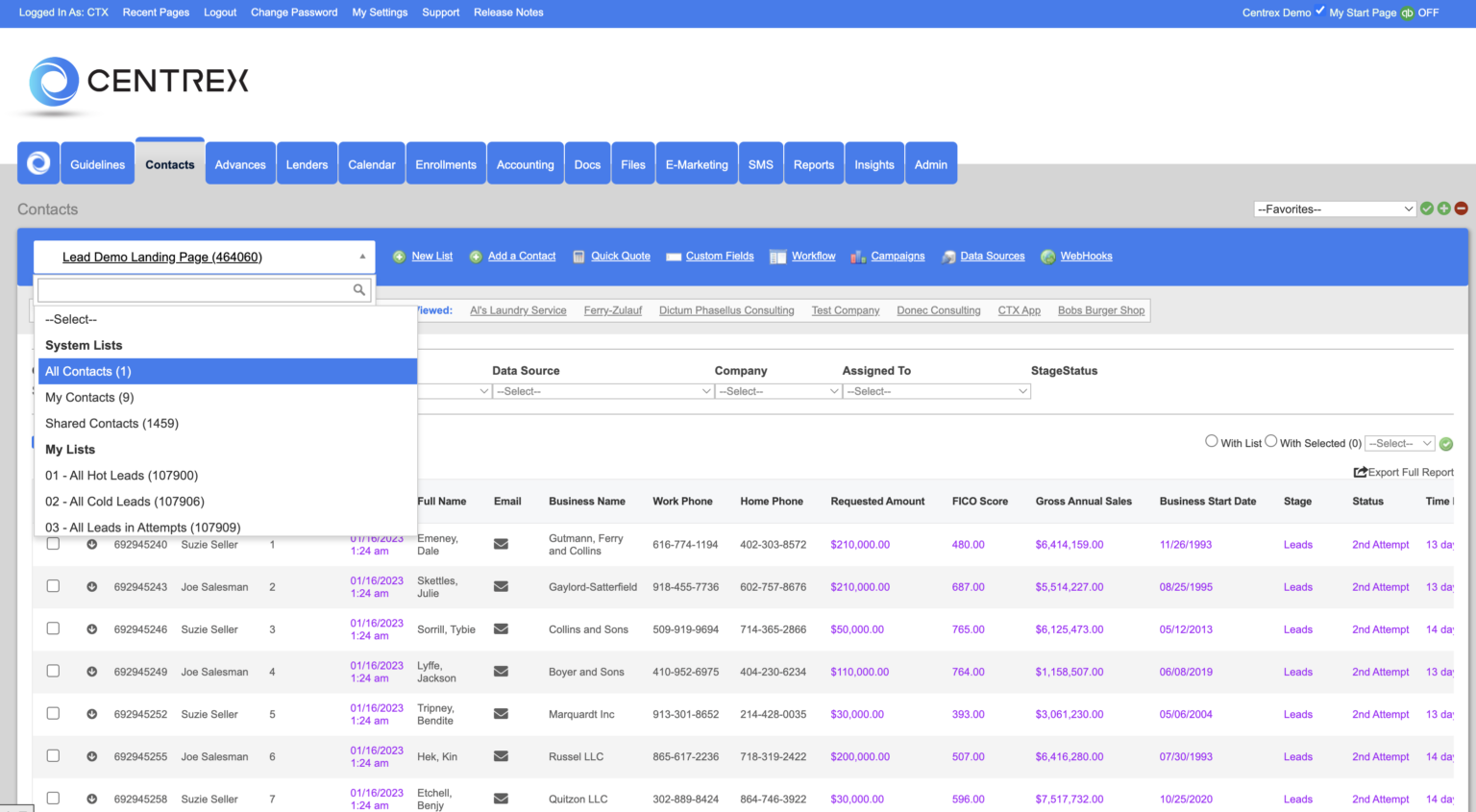1476x812 pixels.
Task: Click the New List plus icon
Action: (399, 257)
